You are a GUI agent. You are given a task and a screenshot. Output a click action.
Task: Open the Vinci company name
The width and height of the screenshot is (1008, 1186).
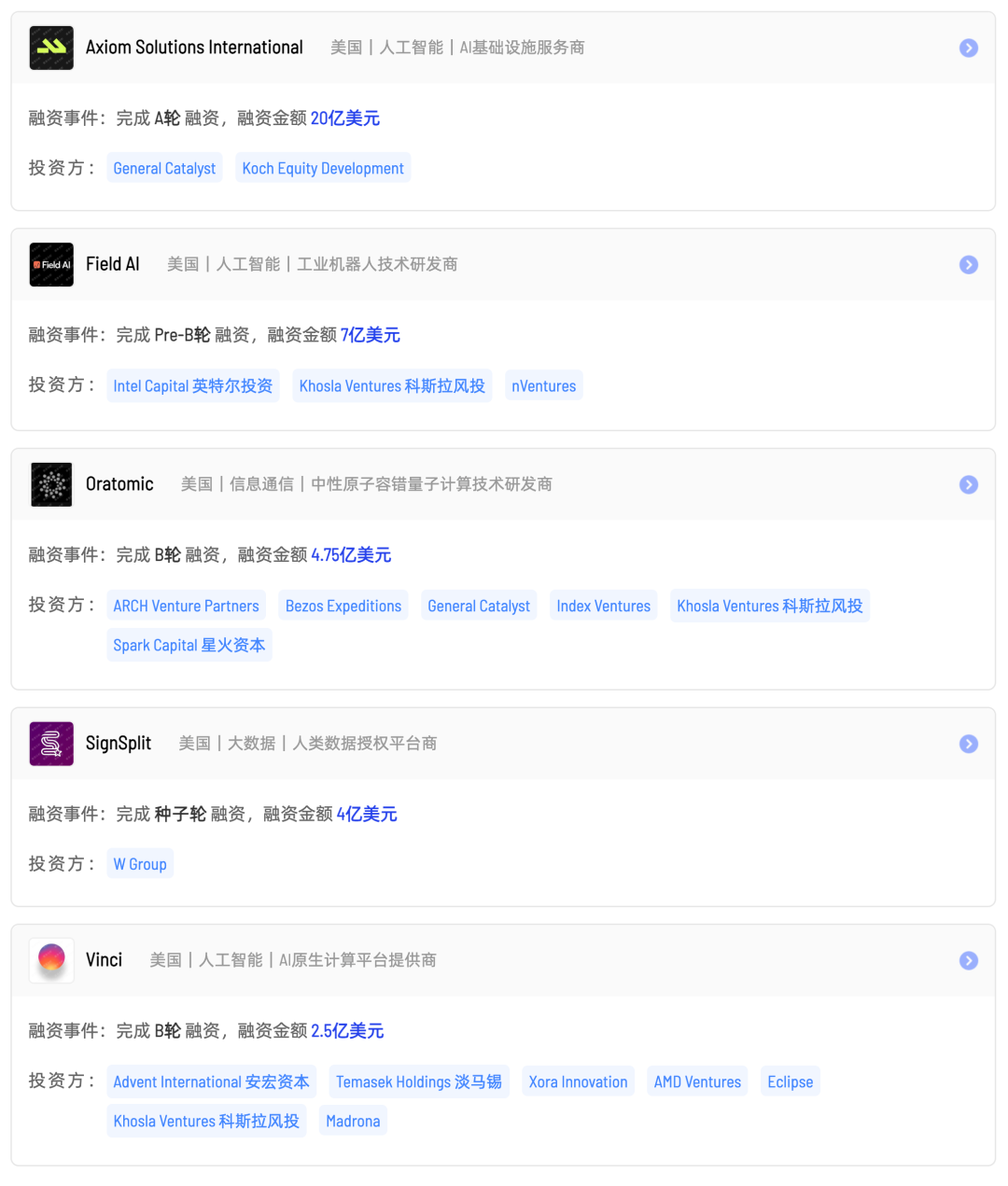pyautogui.click(x=104, y=960)
